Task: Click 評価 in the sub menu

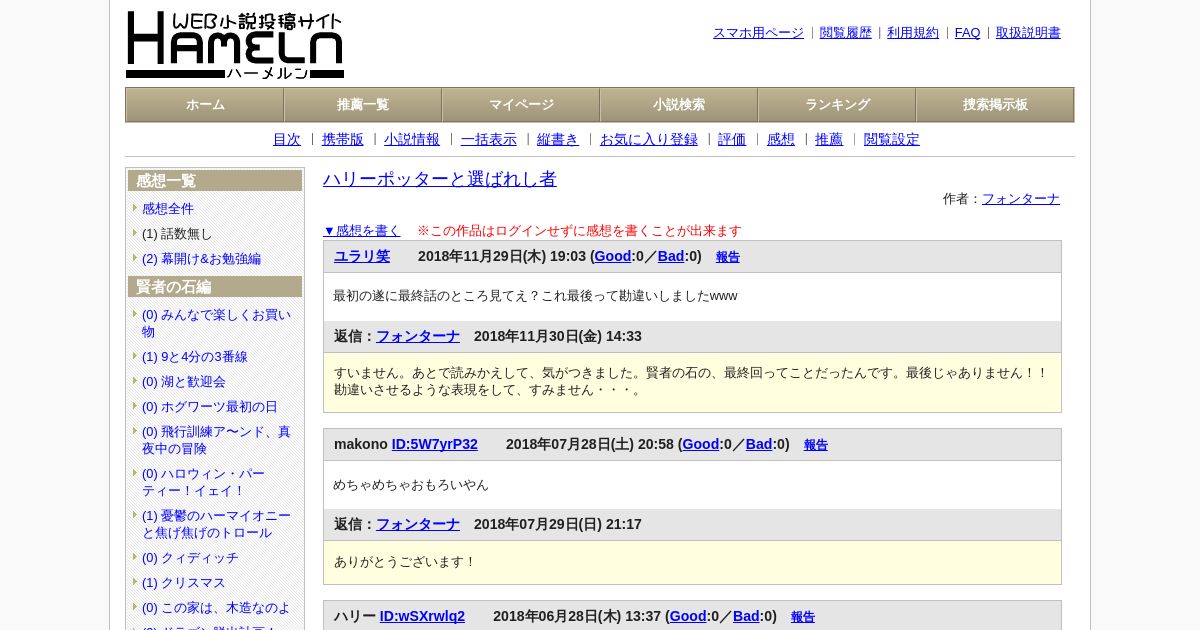Action: click(x=732, y=140)
